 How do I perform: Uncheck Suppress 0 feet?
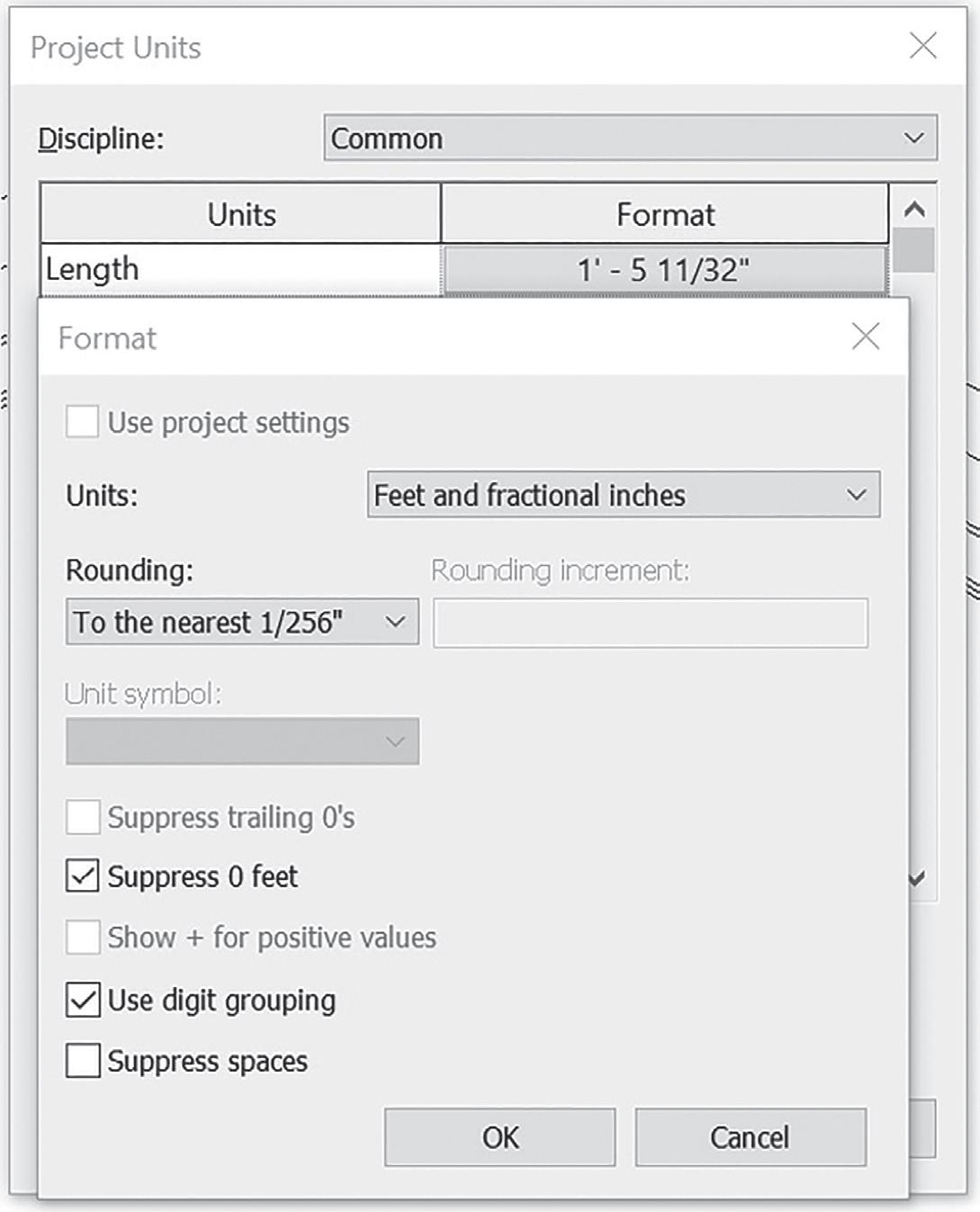pos(83,876)
